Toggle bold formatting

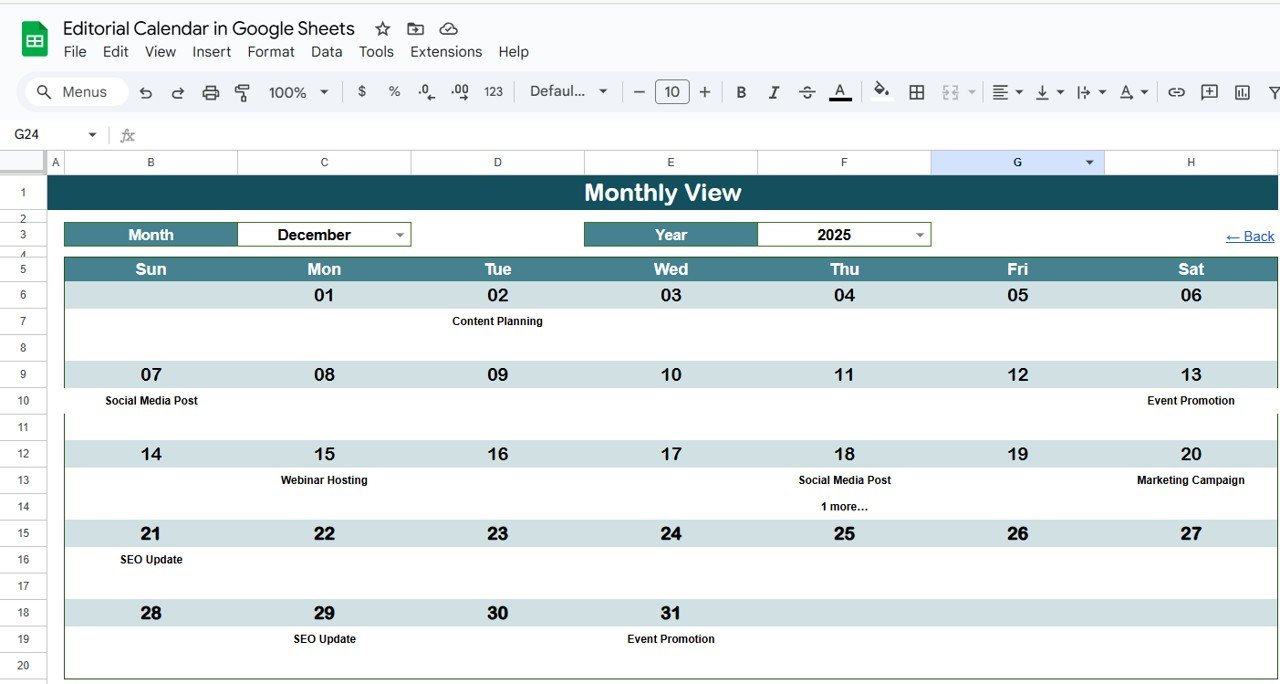(741, 92)
